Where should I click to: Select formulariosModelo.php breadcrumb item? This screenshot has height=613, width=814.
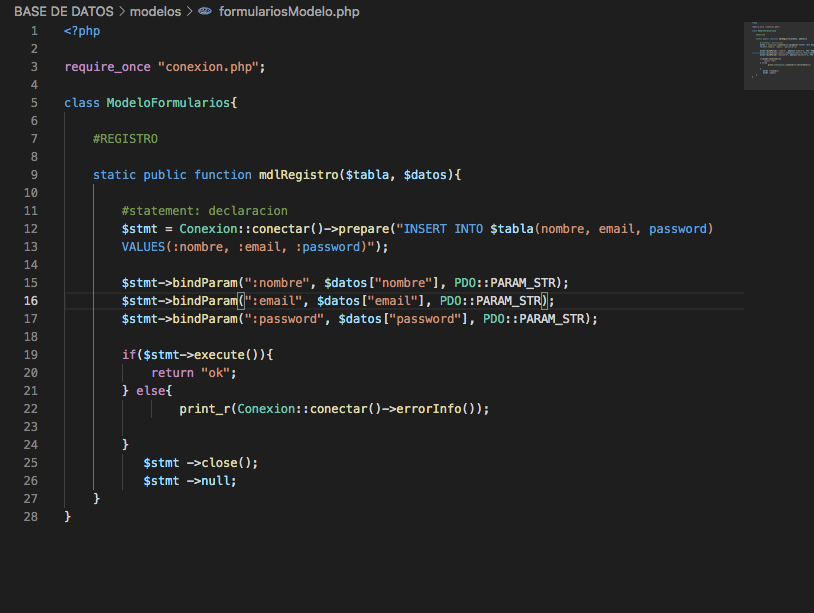click(x=289, y=11)
